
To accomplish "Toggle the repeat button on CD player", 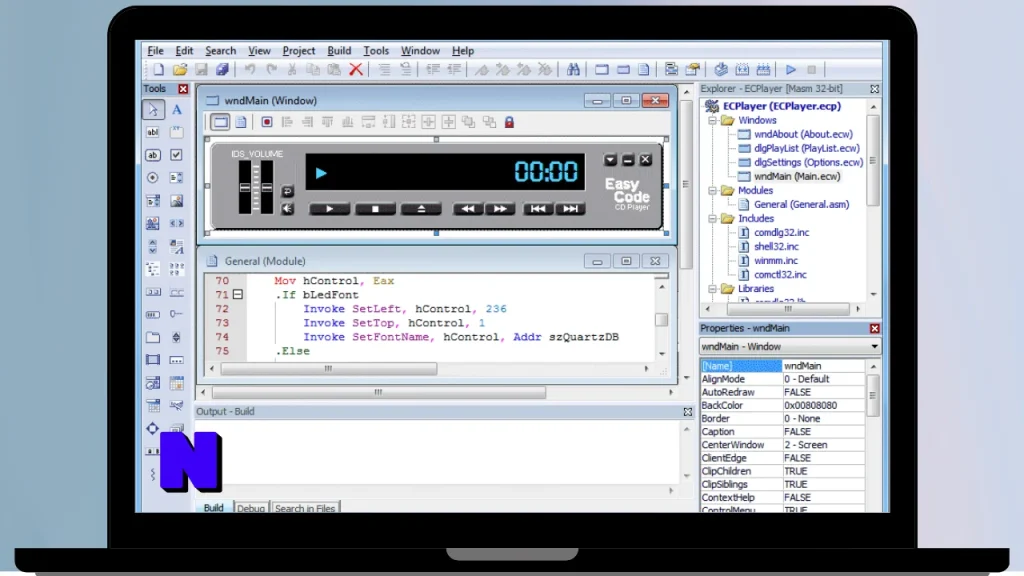I will pyautogui.click(x=287, y=191).
